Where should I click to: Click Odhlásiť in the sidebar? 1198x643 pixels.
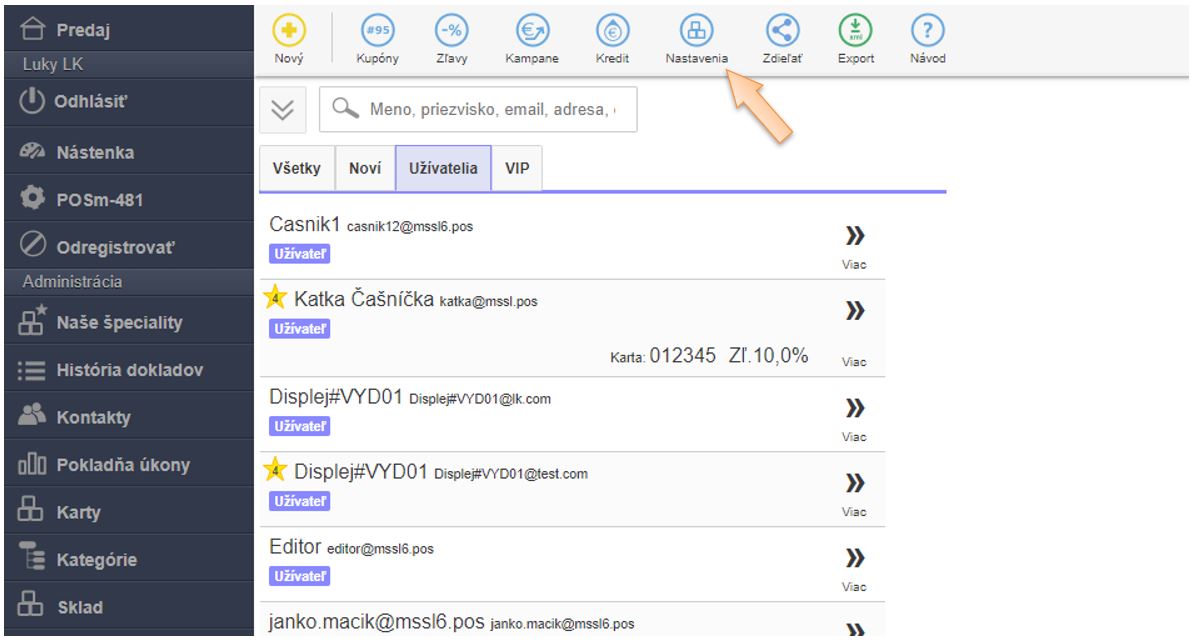tap(96, 105)
